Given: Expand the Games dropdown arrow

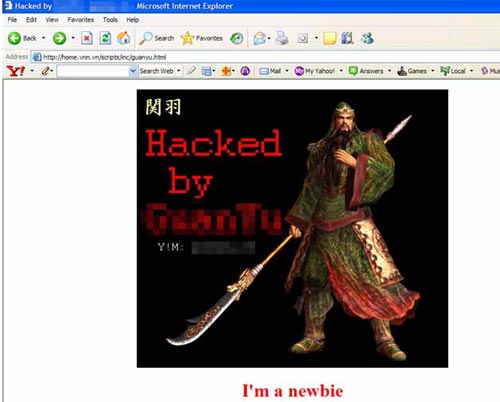Looking at the screenshot, I should coord(433,71).
